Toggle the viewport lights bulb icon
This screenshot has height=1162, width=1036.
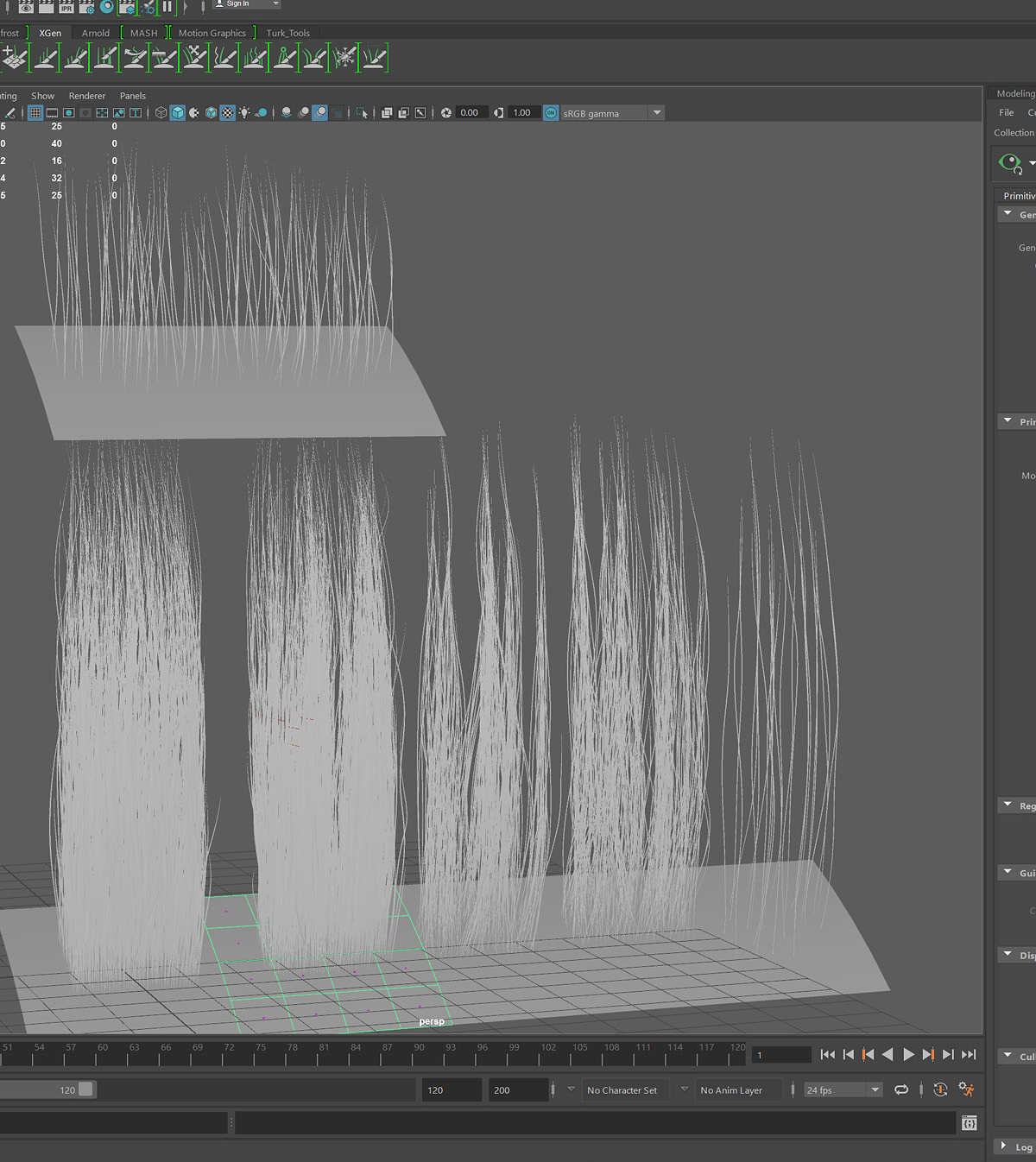[x=244, y=113]
